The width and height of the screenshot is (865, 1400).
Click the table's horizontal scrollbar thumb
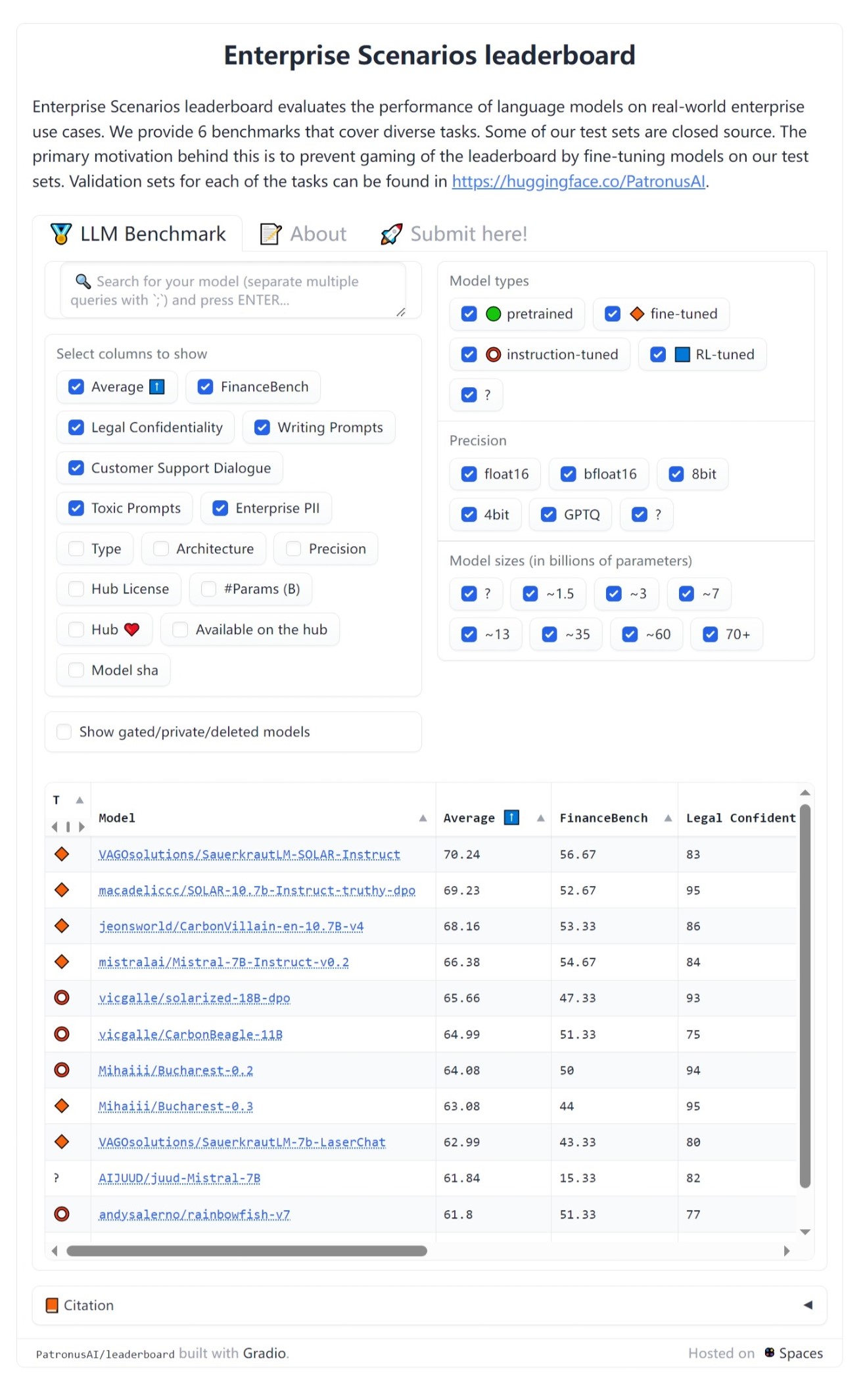point(246,1251)
